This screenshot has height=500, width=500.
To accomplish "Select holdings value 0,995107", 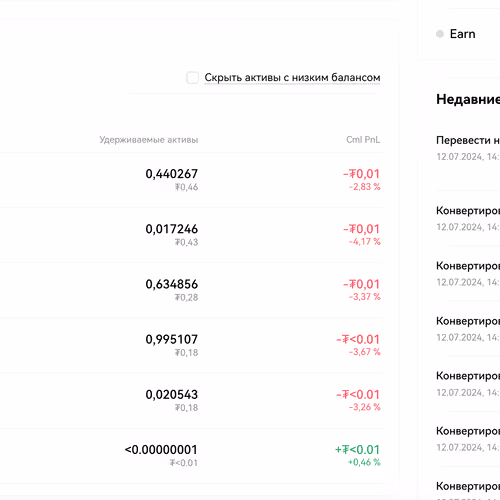I will [172, 339].
